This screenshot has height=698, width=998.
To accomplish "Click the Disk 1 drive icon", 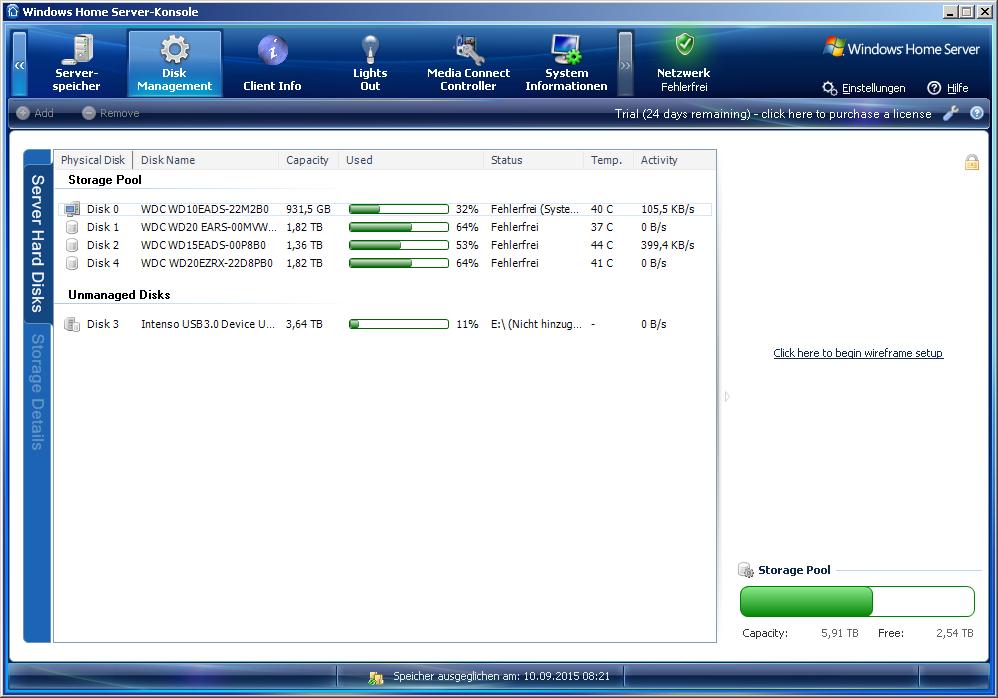I will [x=73, y=227].
